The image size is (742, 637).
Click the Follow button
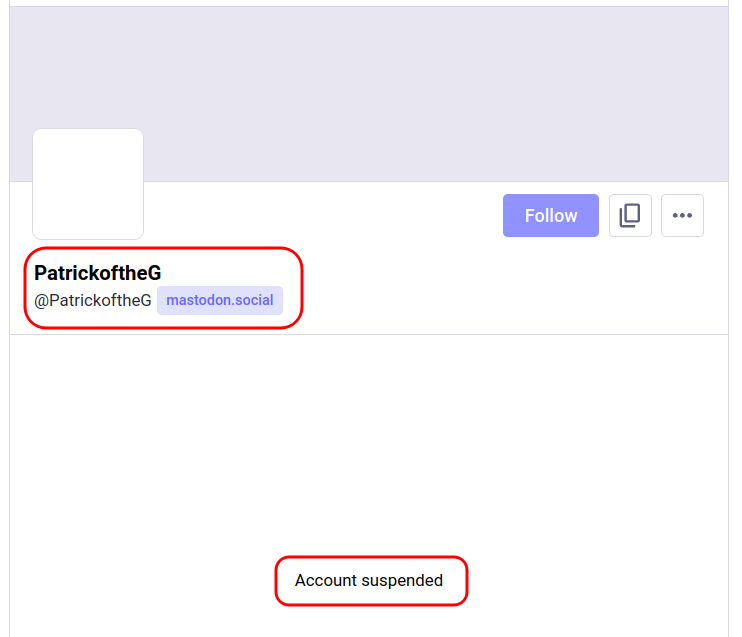point(550,216)
